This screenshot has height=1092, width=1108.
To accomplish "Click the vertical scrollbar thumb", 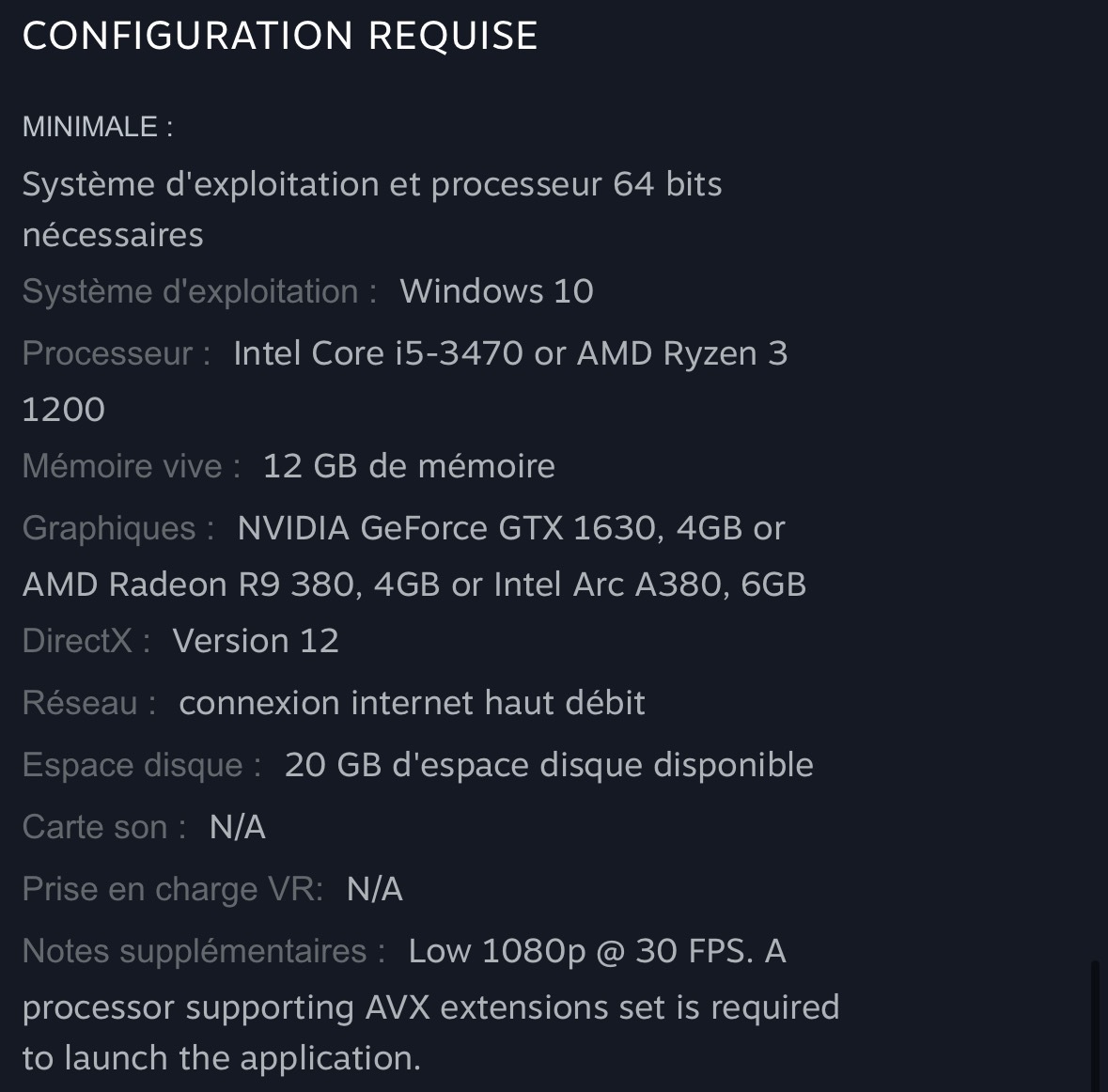I will (1094, 1024).
